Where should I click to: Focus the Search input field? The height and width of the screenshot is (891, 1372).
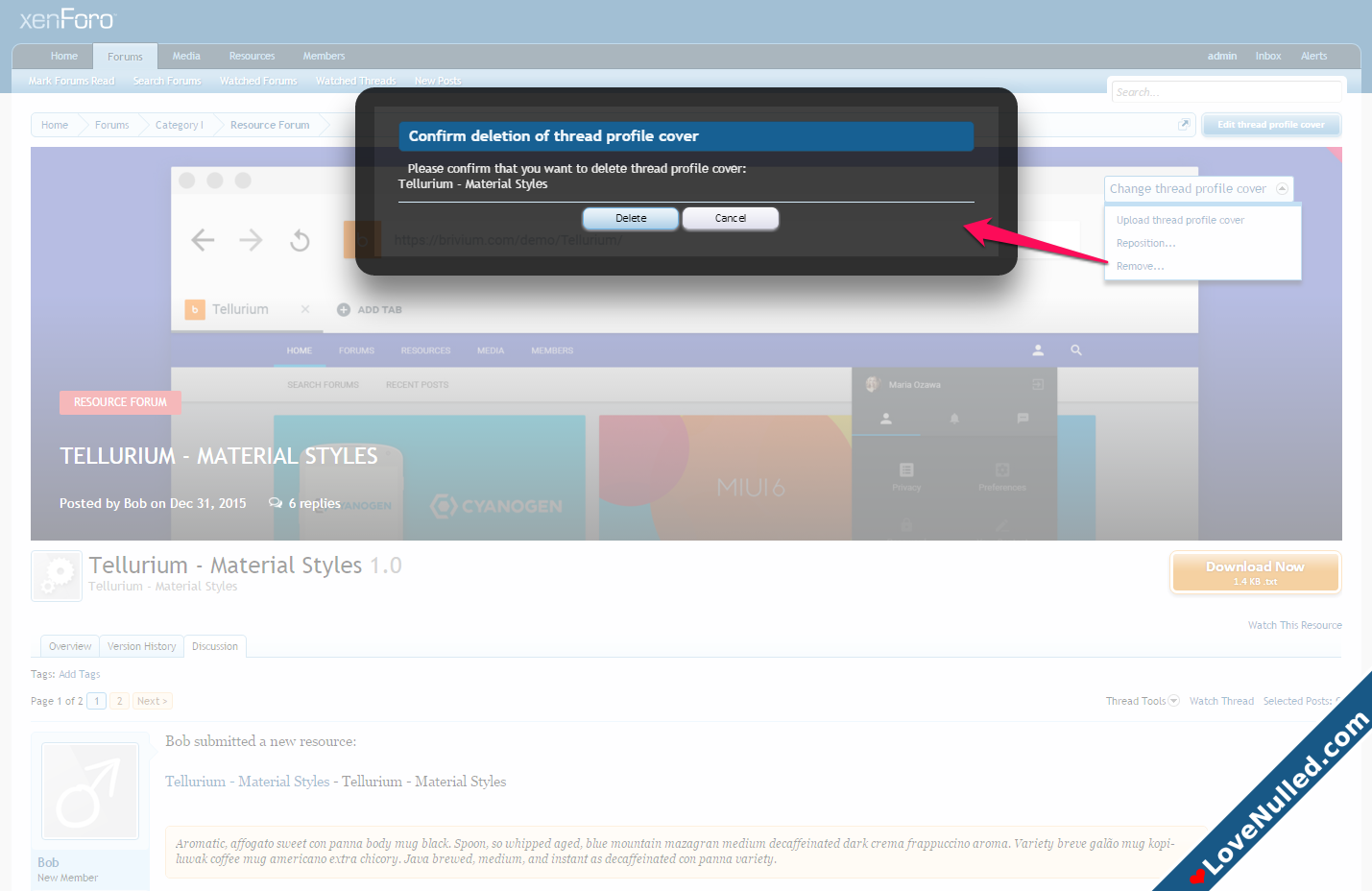[x=1227, y=92]
